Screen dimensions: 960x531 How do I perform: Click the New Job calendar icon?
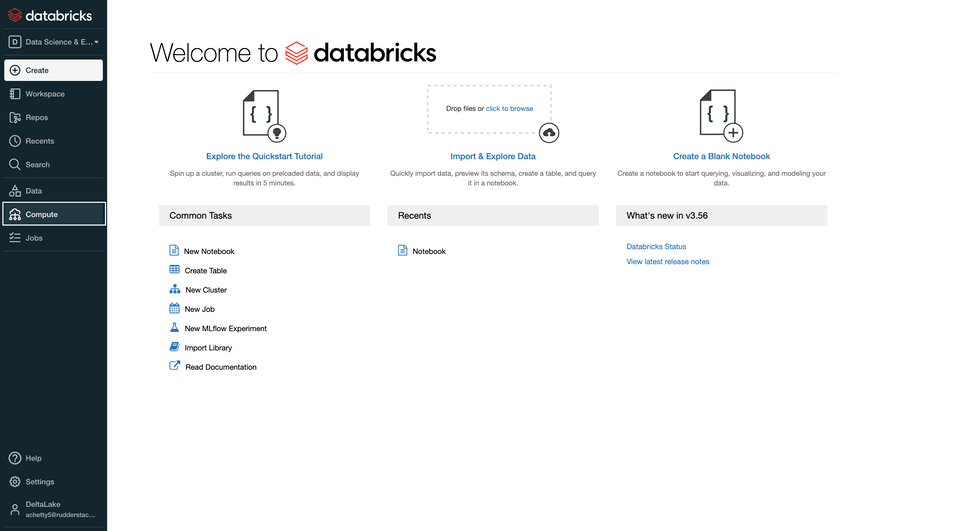[175, 309]
